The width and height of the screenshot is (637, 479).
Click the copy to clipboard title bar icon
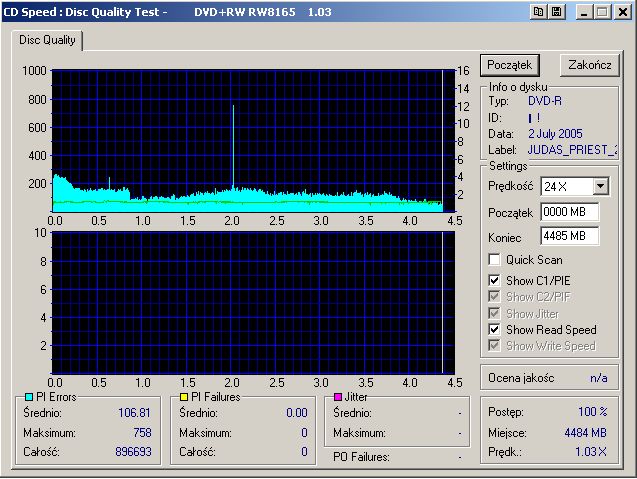pos(539,12)
